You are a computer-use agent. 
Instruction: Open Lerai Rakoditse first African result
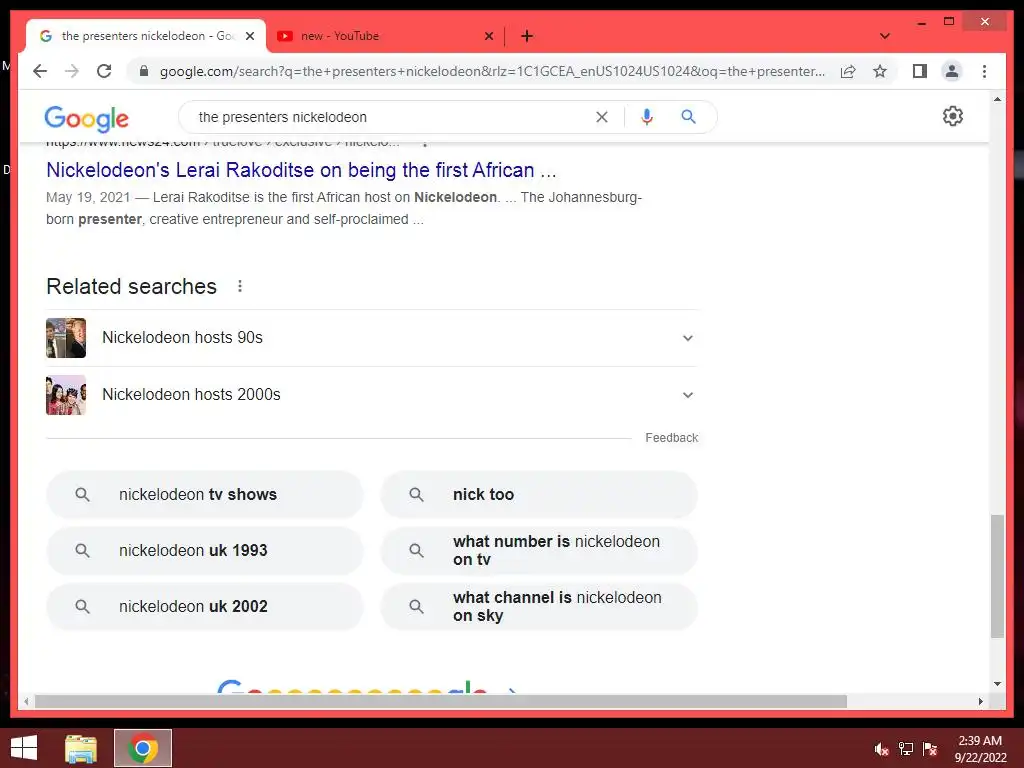[301, 170]
